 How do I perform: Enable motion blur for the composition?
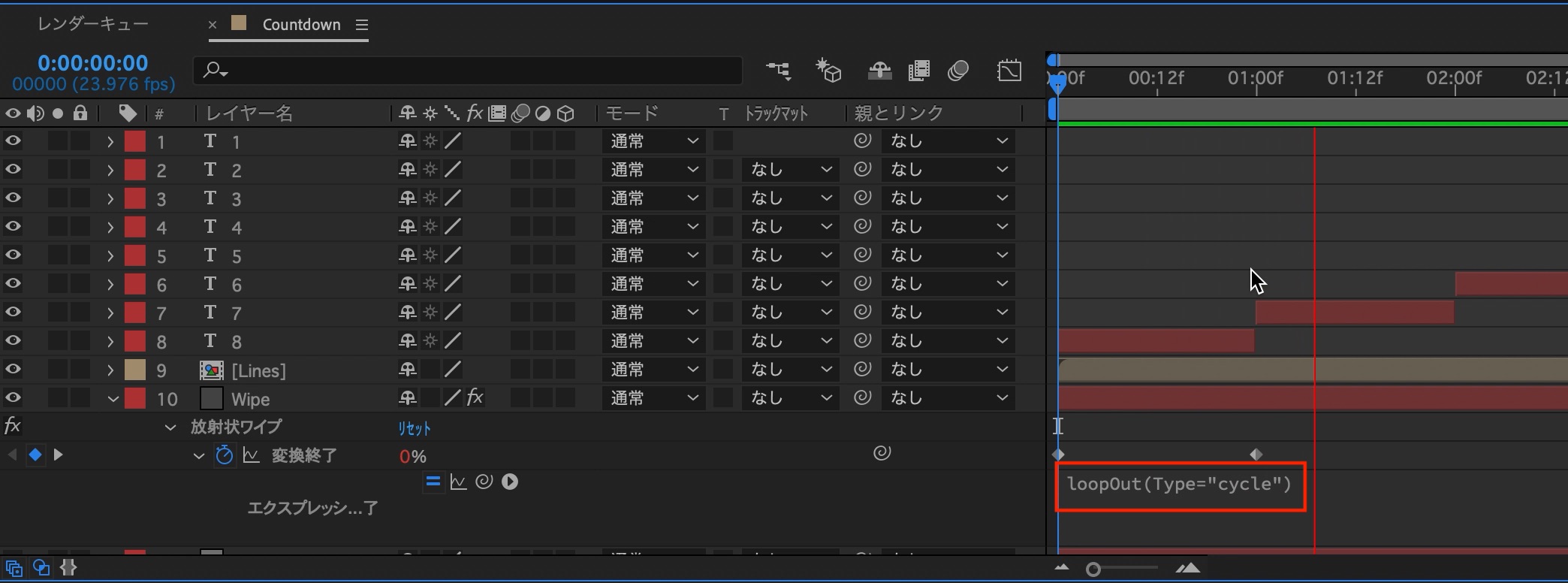tap(958, 71)
